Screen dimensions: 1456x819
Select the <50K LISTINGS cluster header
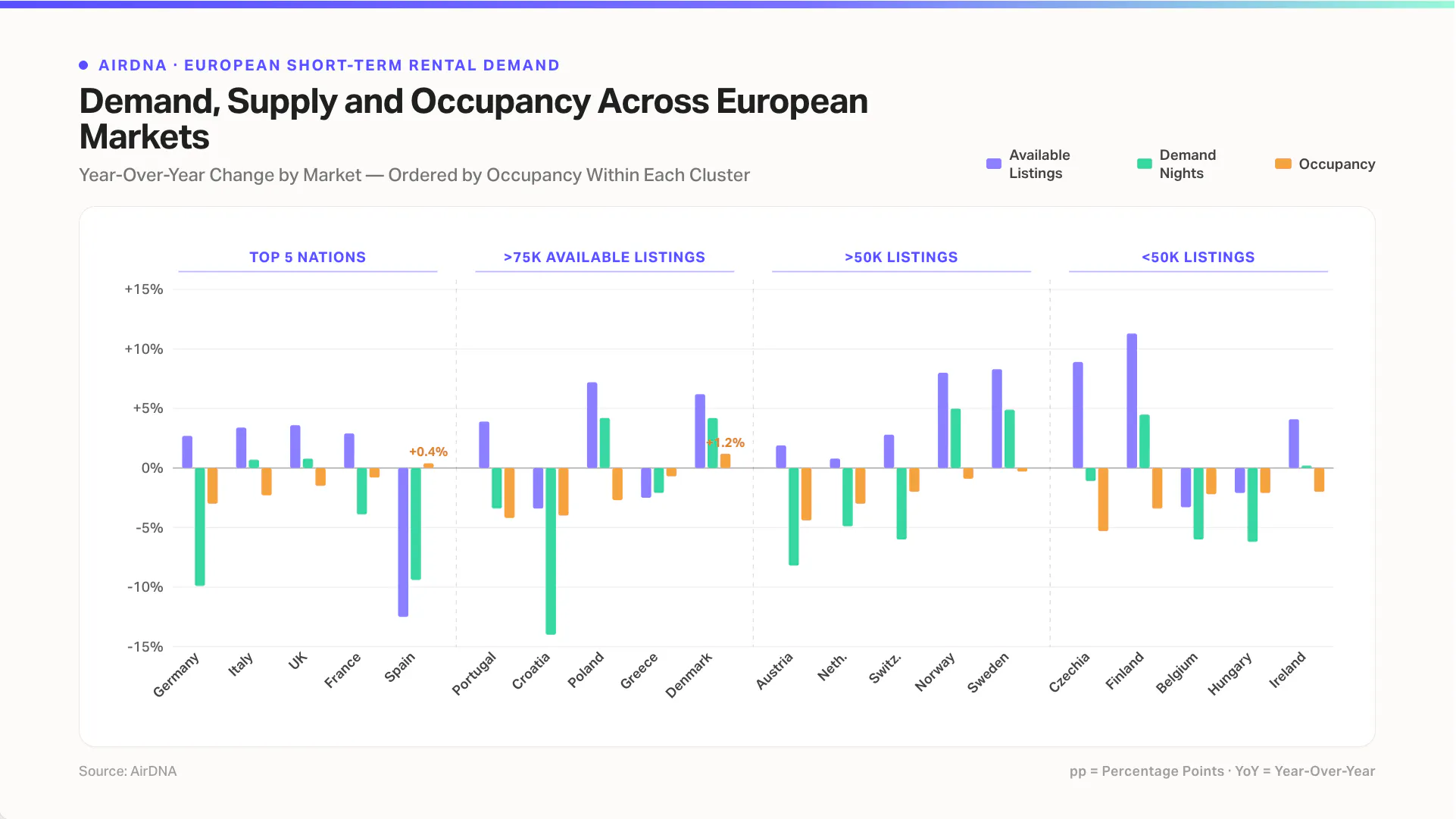click(x=1198, y=258)
